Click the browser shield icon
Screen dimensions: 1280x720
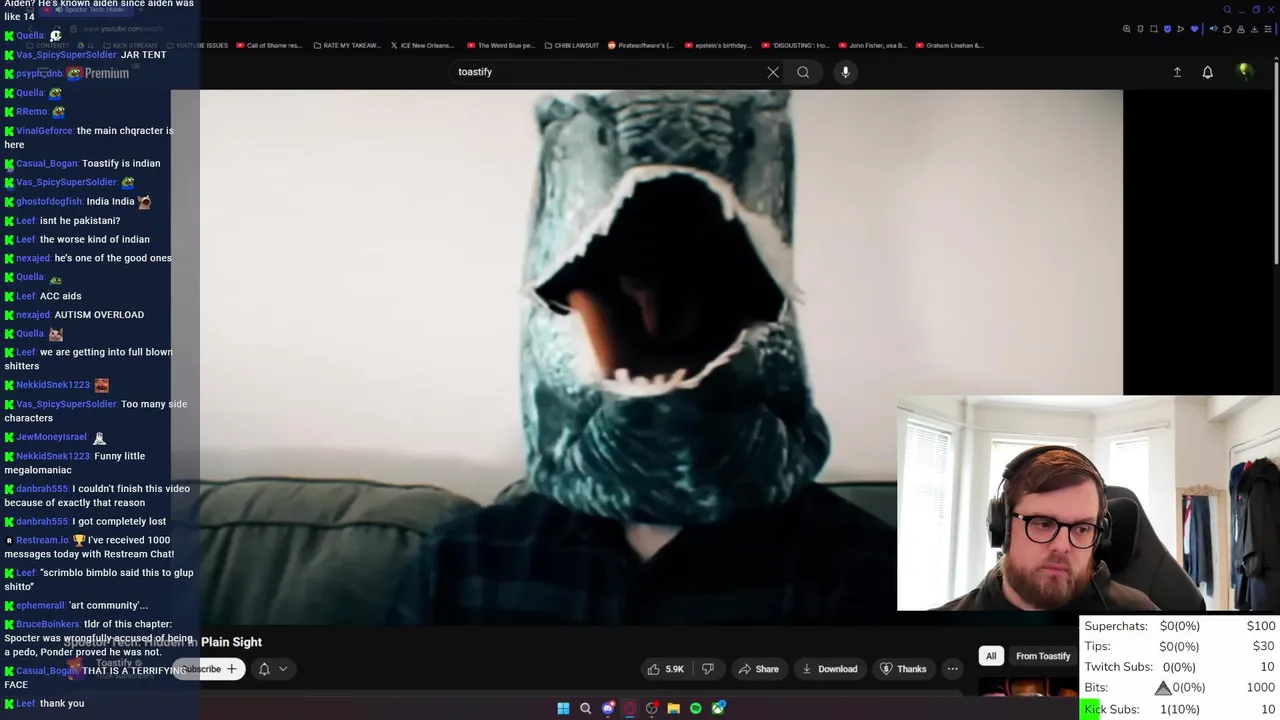[1167, 29]
